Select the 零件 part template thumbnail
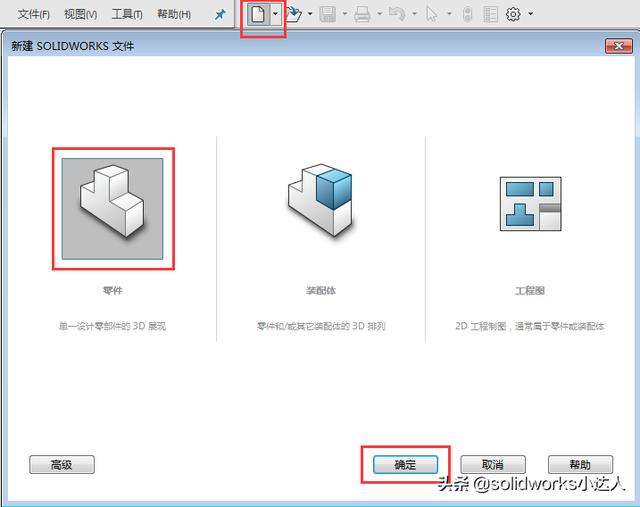This screenshot has width=640, height=507. tap(112, 209)
